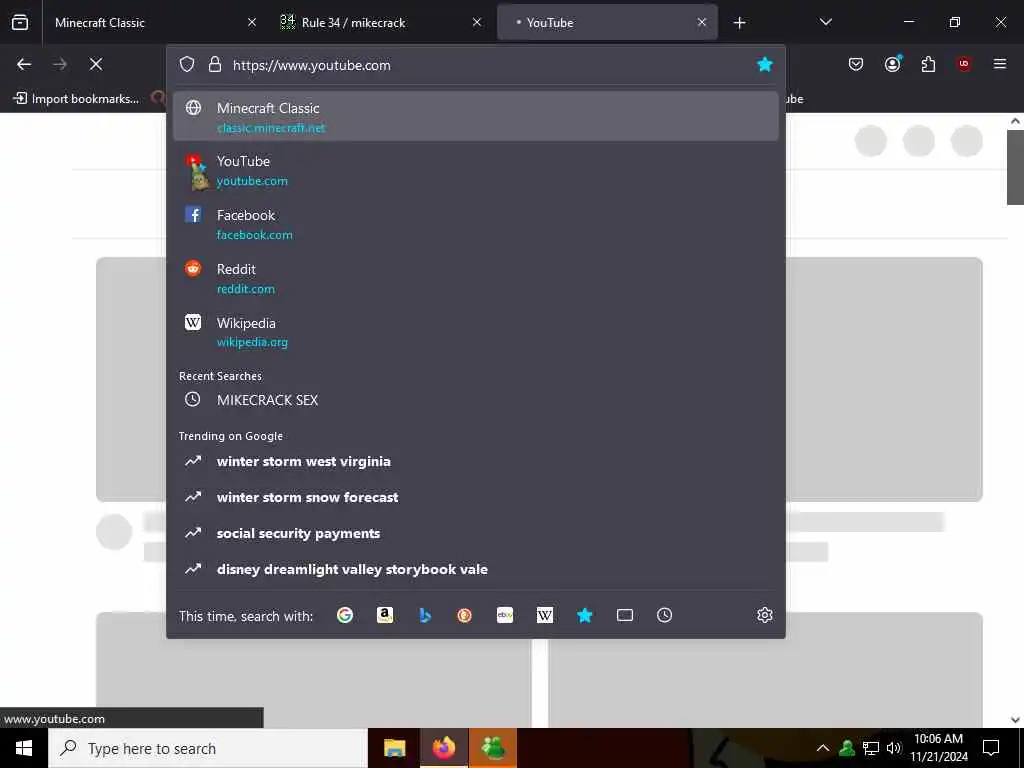Image resolution: width=1024 pixels, height=768 pixels.
Task: Open uBlock Origin extension icon
Action: [964, 64]
